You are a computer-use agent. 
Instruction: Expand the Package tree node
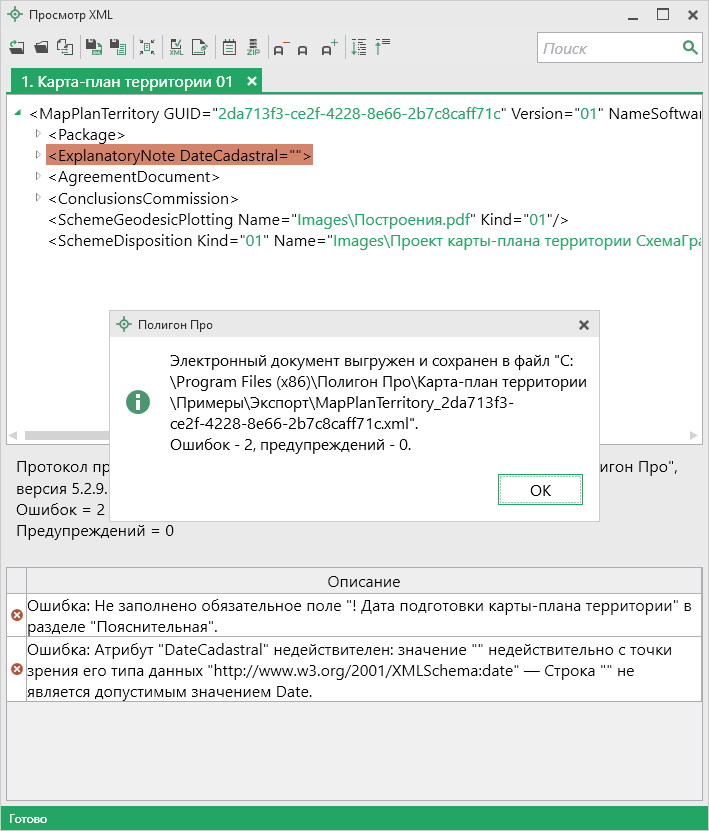(39, 134)
